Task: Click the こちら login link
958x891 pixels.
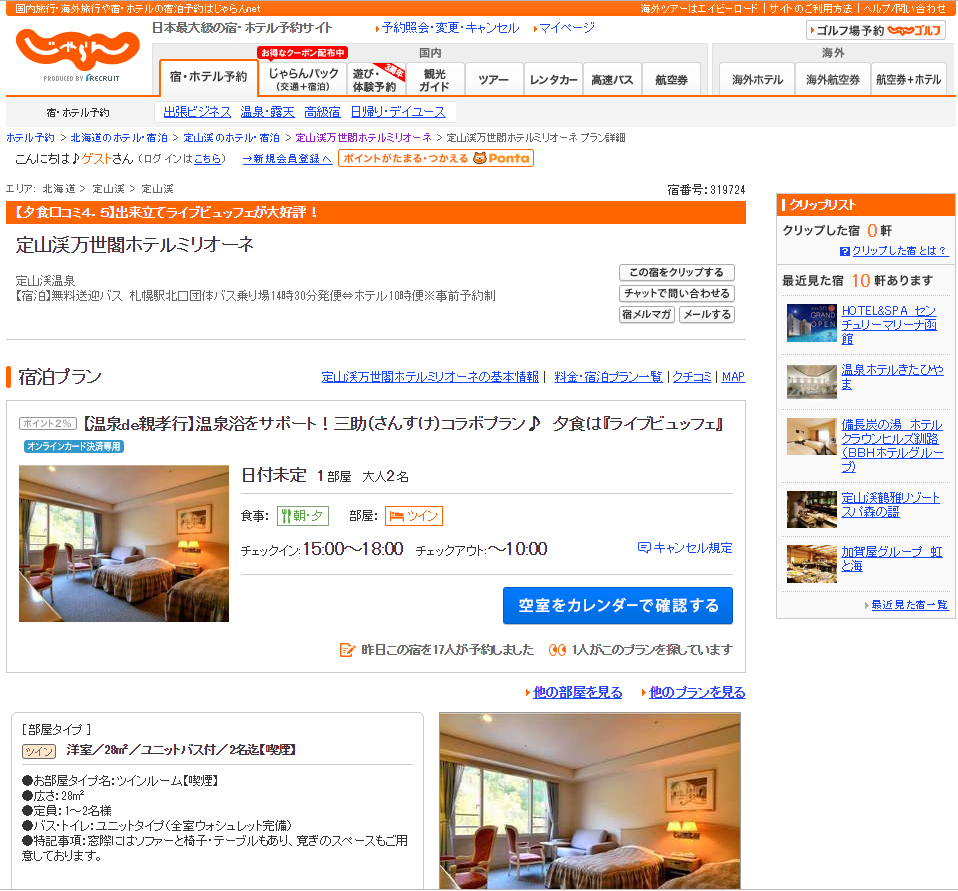Action: 208,159
